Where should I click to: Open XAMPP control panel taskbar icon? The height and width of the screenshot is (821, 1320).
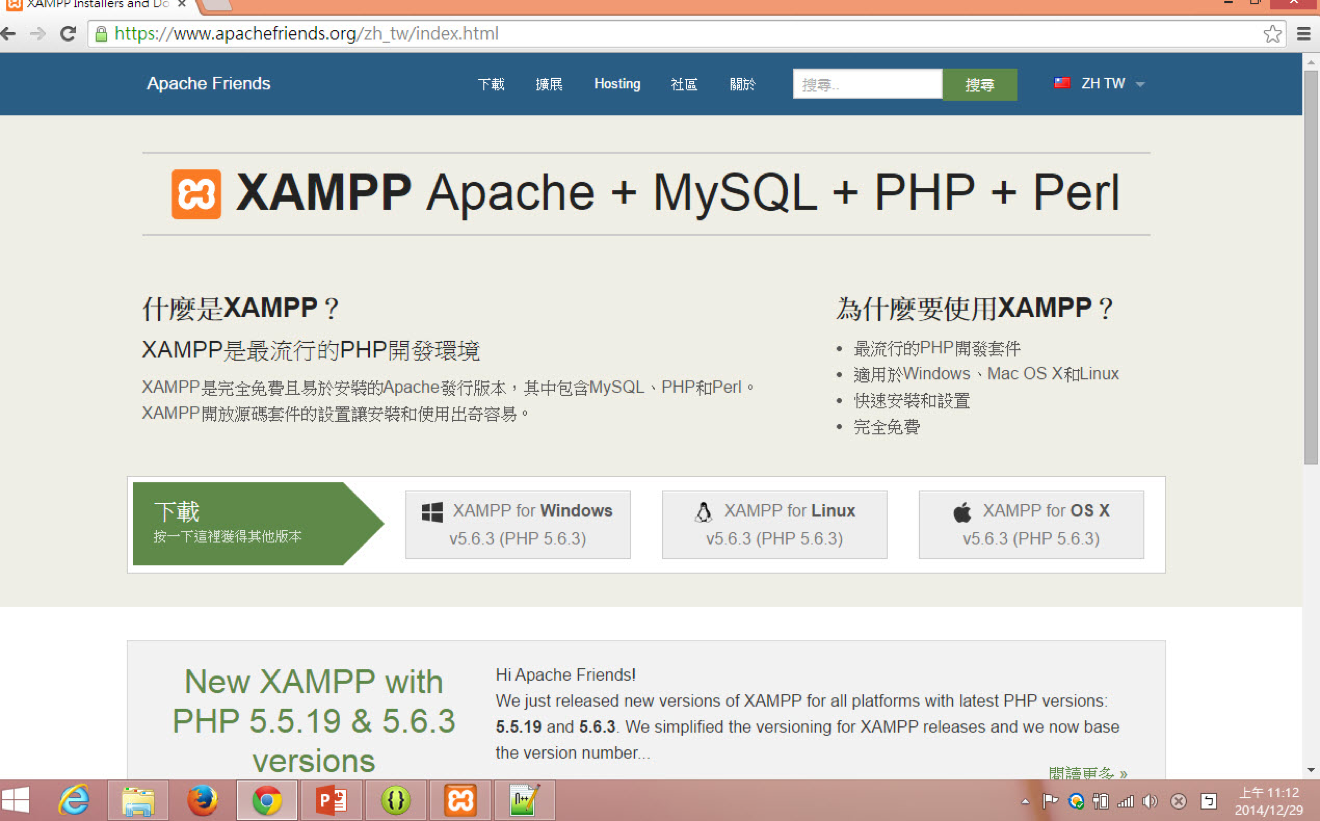(460, 800)
